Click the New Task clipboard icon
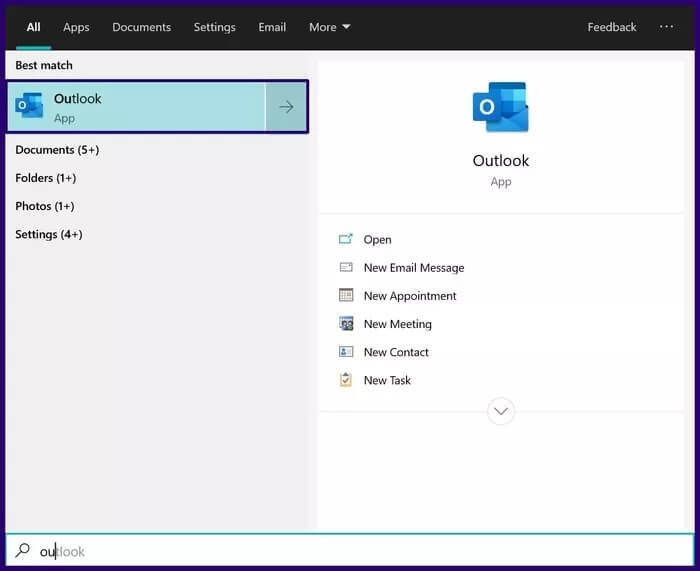Screen dimensions: 700x571 (x=346, y=379)
